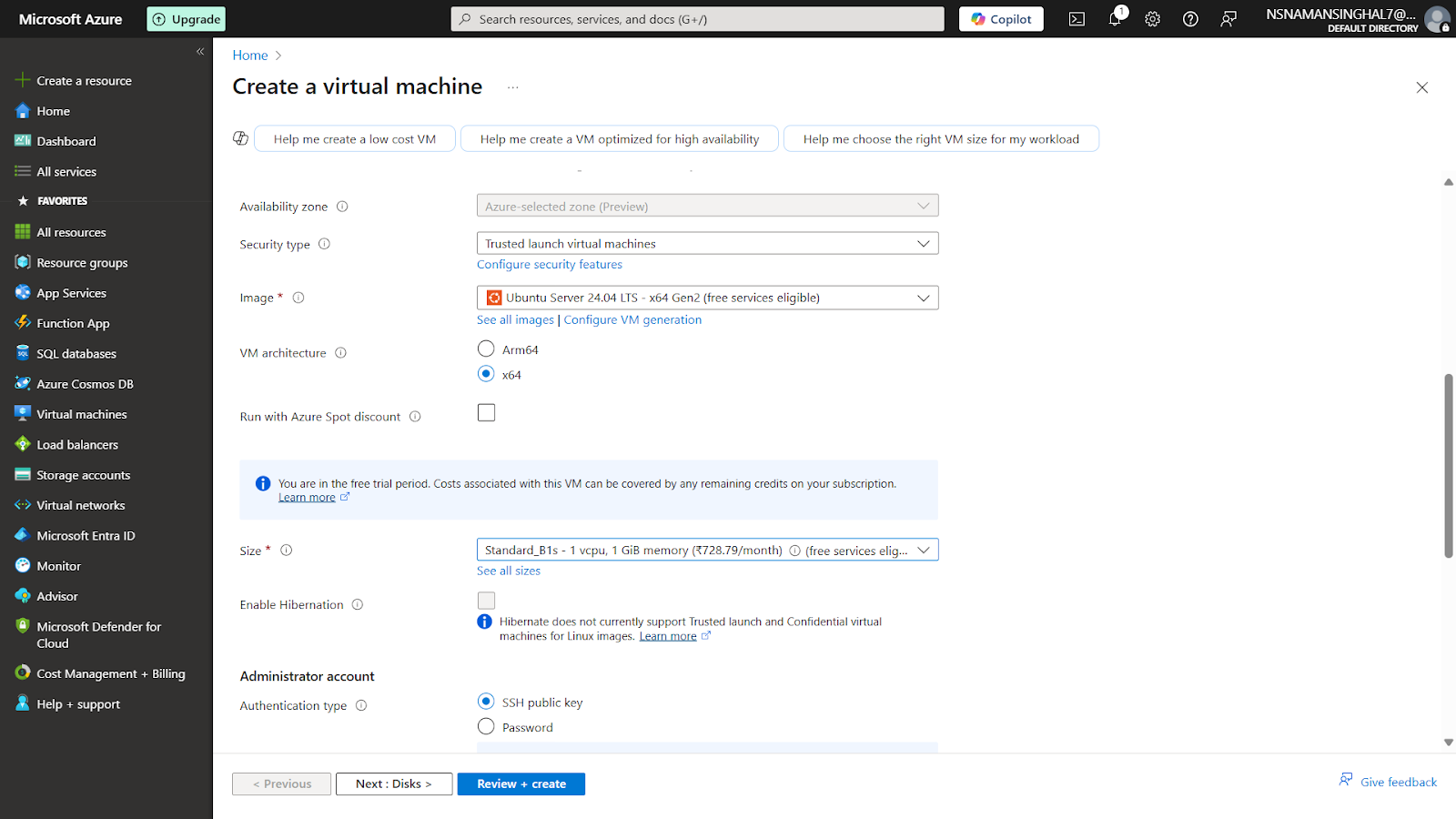Open the See all sizes link

[509, 571]
